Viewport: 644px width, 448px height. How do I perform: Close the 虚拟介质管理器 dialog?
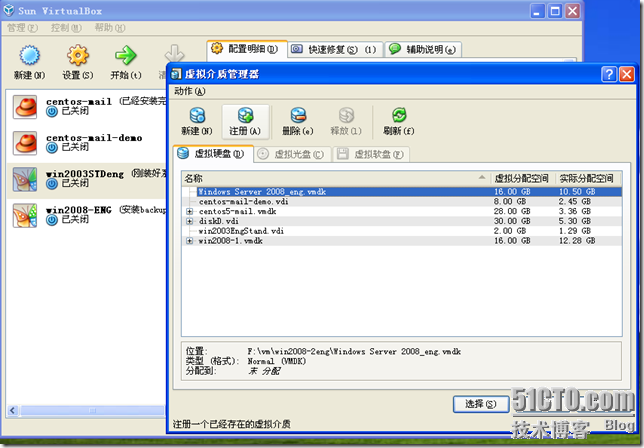coord(627,74)
